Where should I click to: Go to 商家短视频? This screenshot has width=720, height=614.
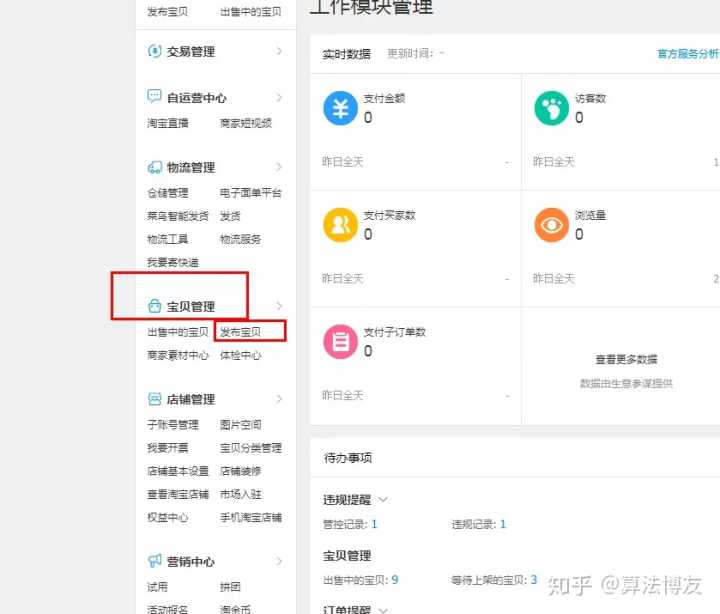tap(246, 123)
